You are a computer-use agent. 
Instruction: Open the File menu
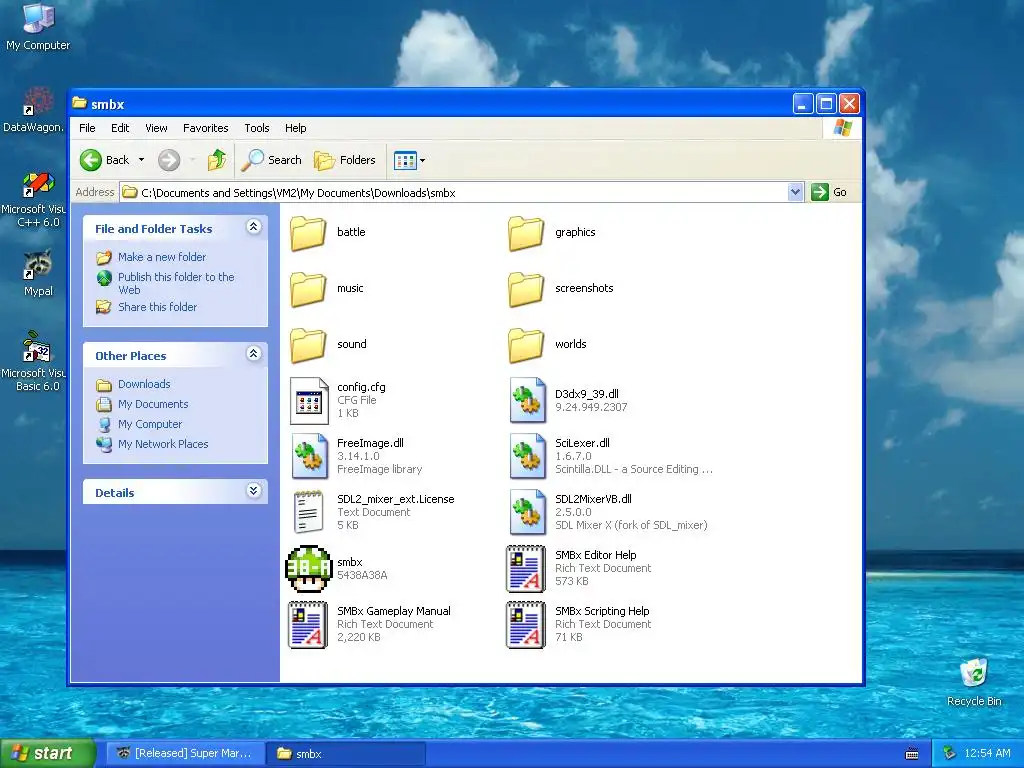pos(87,128)
